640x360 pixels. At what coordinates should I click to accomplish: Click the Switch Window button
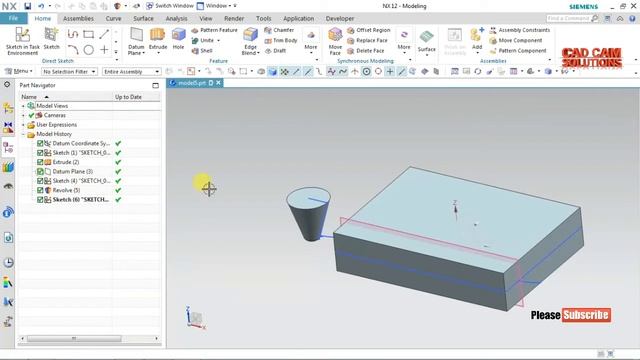pyautogui.click(x=170, y=6)
